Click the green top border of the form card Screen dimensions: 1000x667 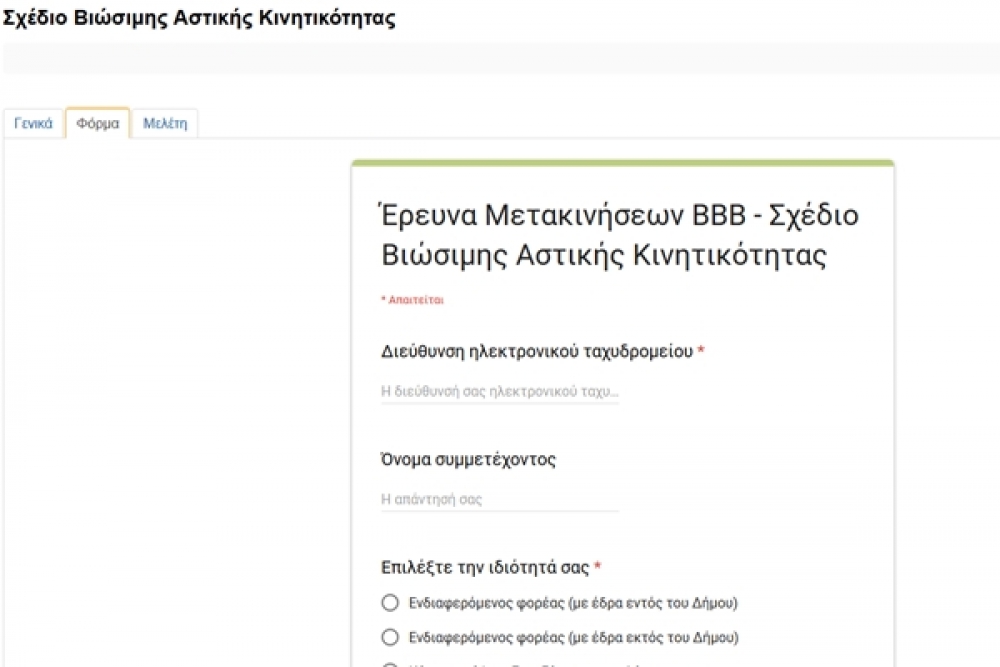click(622, 163)
